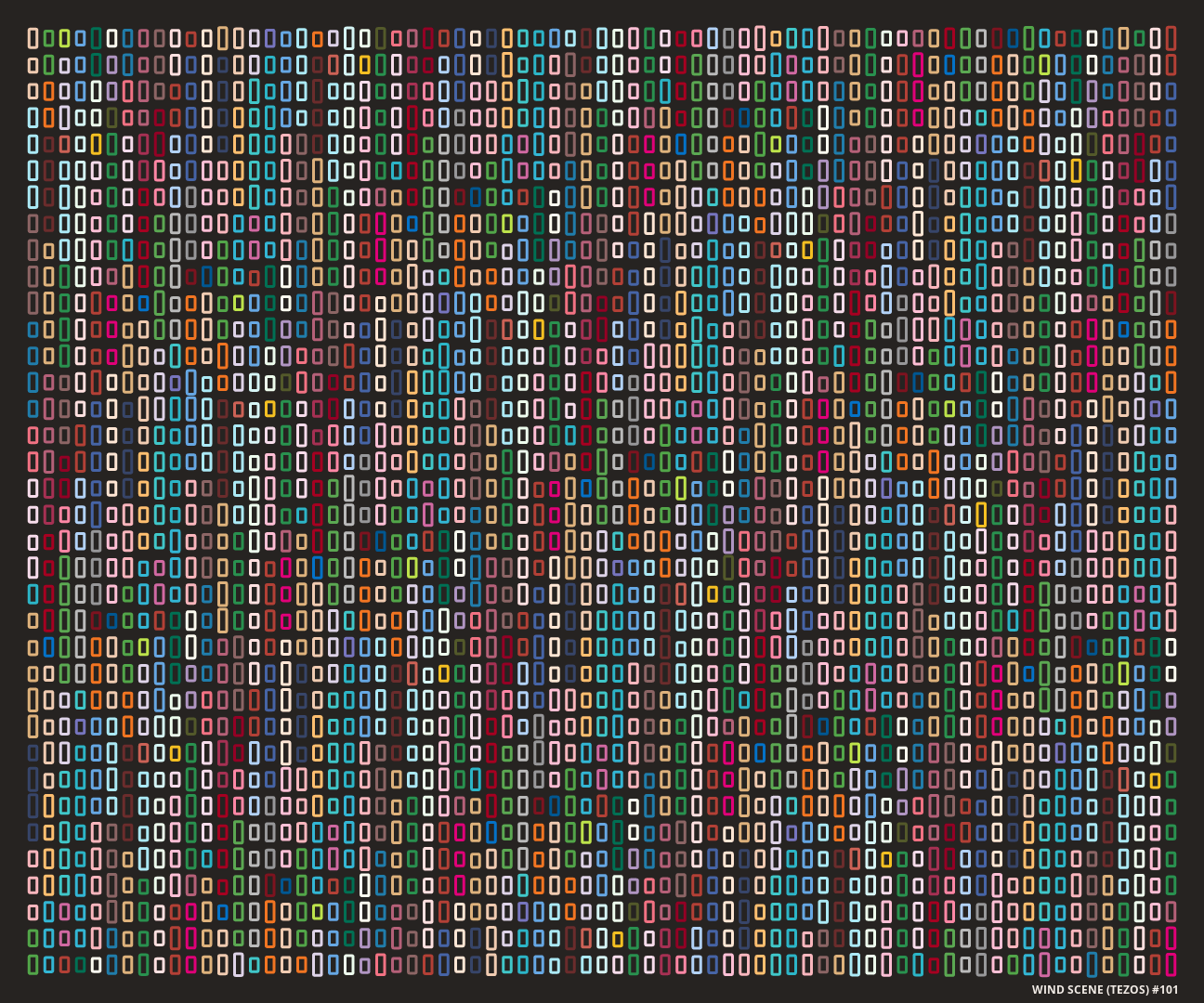The image size is (1204, 1003).
Task: Choose fifth dark green rectangle in top row
Action: tap(96, 38)
